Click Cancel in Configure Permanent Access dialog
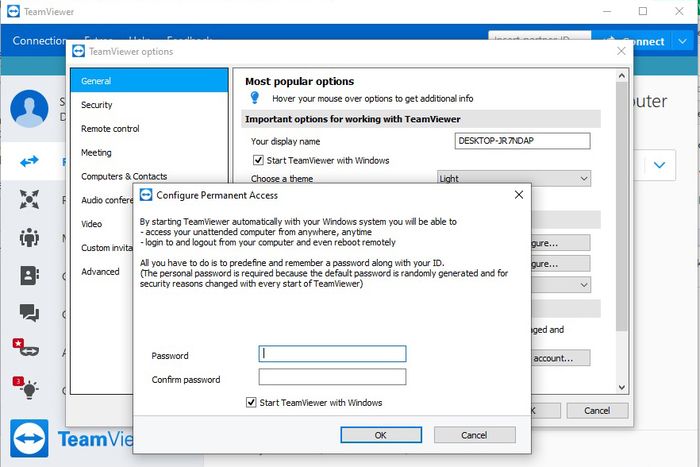Viewport: 700px width, 467px height. click(475, 435)
